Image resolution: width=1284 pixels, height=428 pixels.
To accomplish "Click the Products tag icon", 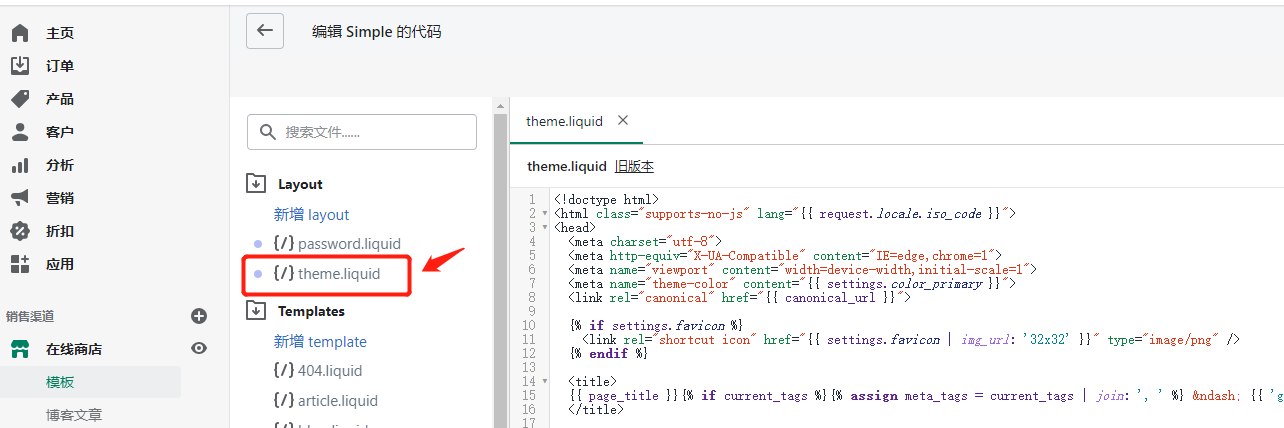I will (20, 99).
